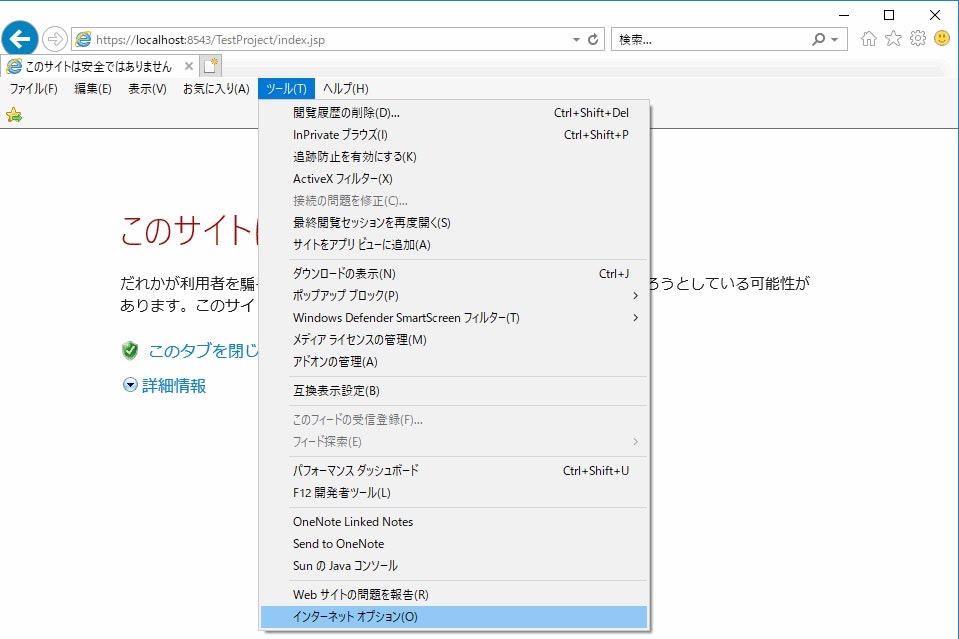
Task: Click the smiley feedback icon
Action: click(942, 39)
